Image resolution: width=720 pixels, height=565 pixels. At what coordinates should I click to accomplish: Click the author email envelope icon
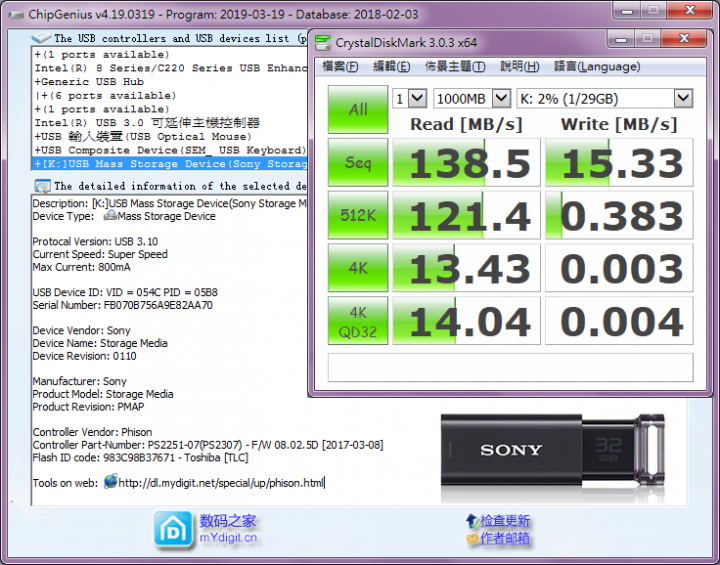pyautogui.click(x=472, y=538)
